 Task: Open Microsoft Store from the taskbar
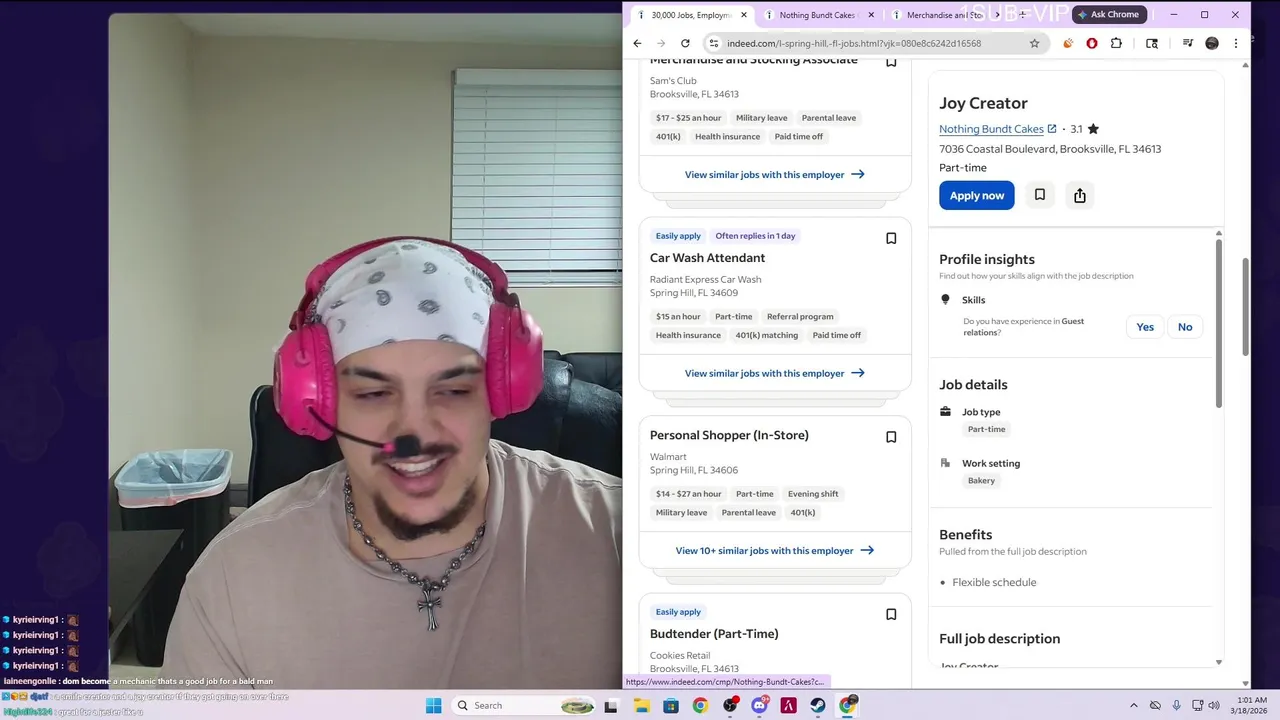click(670, 705)
